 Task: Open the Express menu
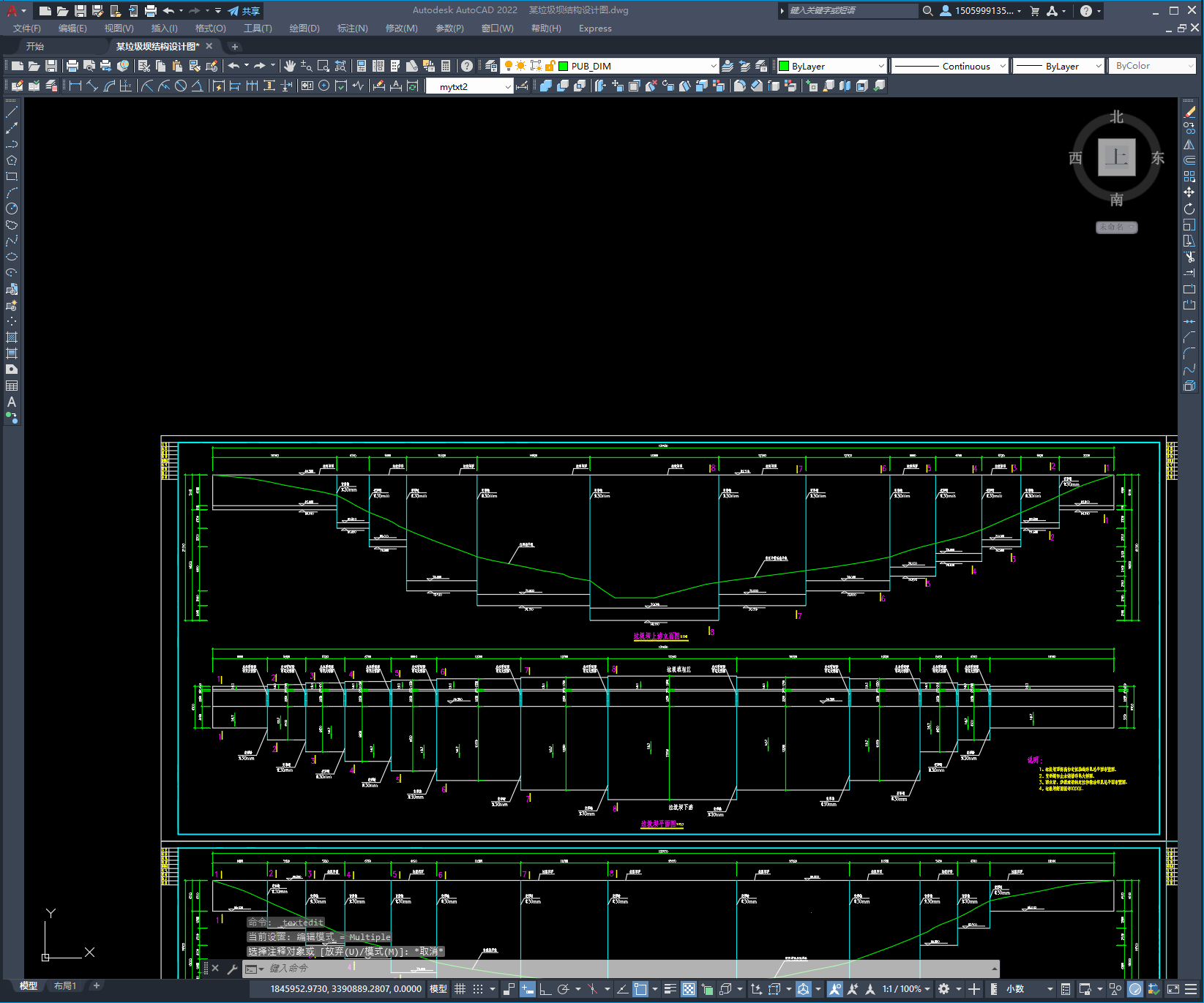[595, 28]
